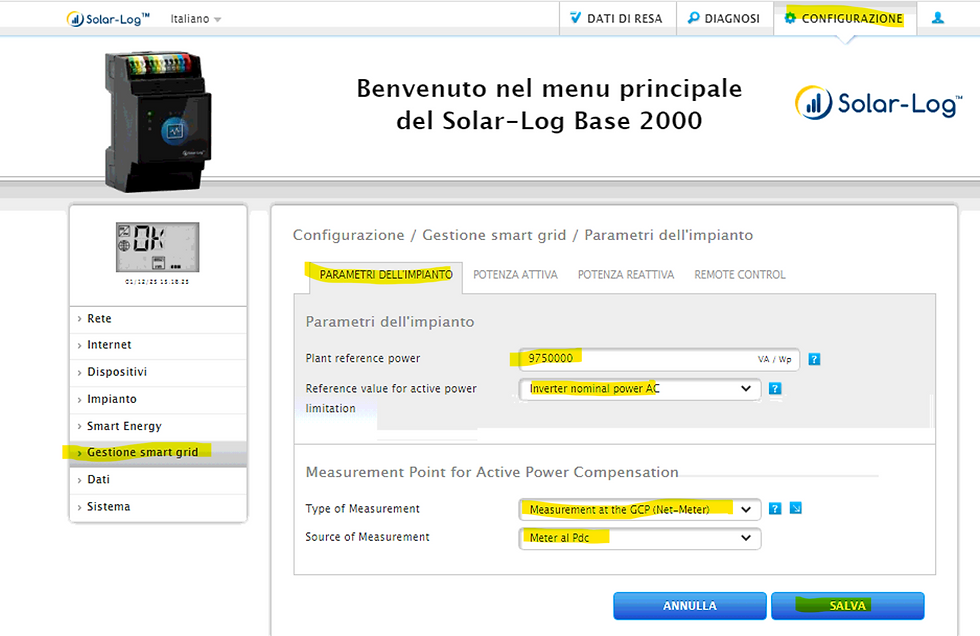Click the user profile icon

pyautogui.click(x=938, y=19)
